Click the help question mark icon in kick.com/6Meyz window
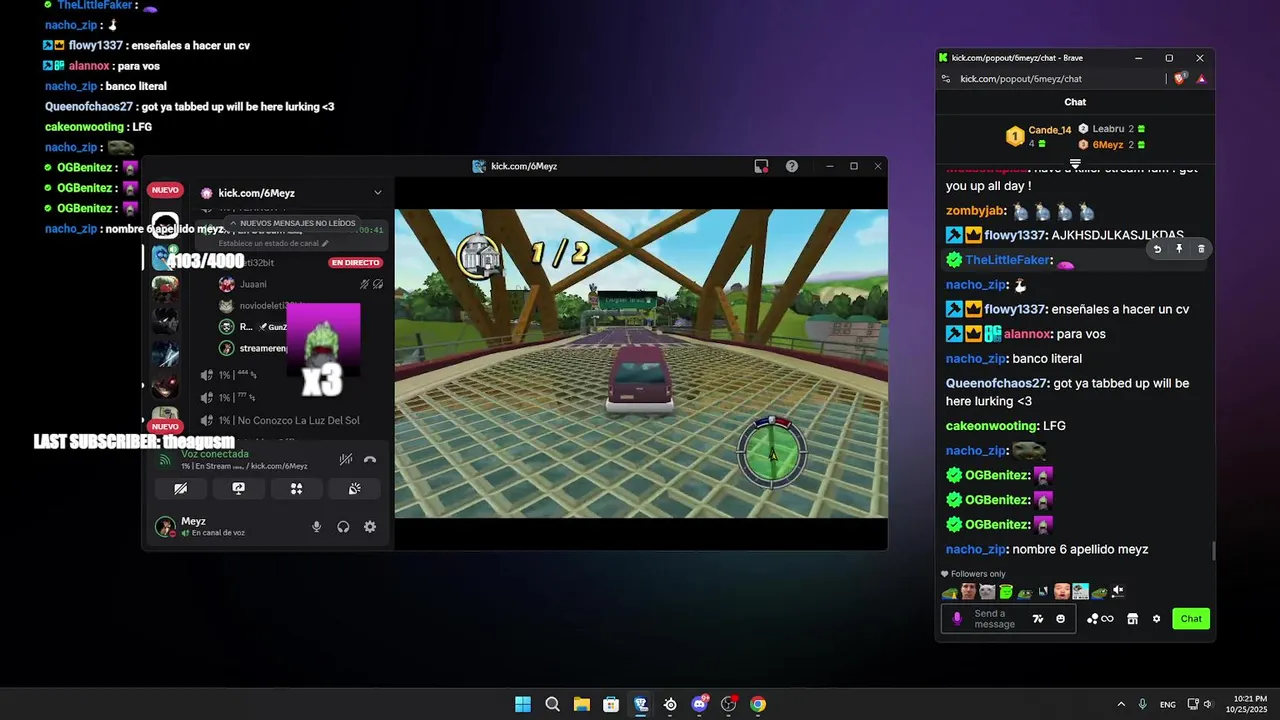 792,166
